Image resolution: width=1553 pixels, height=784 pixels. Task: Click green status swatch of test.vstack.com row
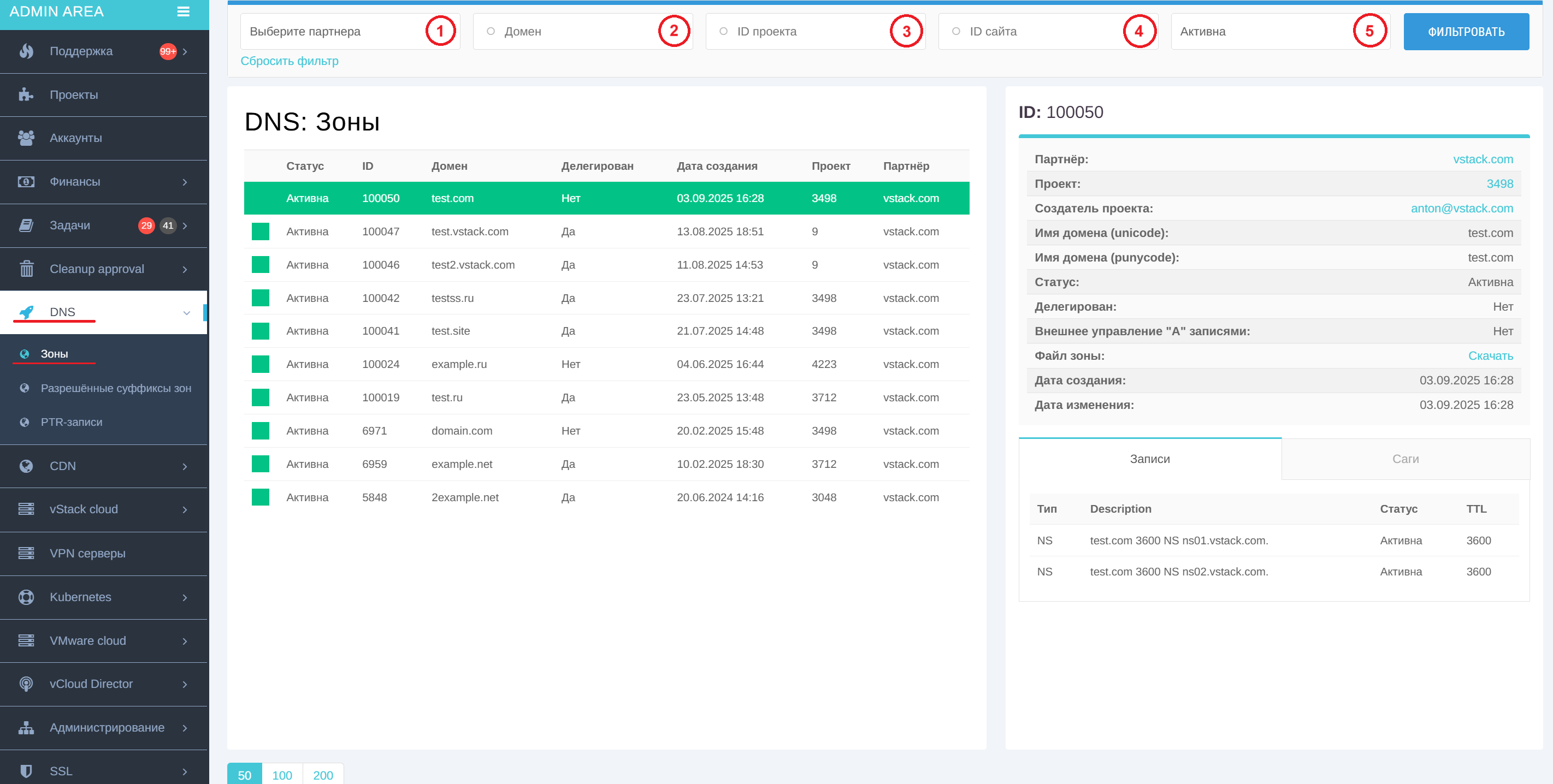(x=261, y=231)
